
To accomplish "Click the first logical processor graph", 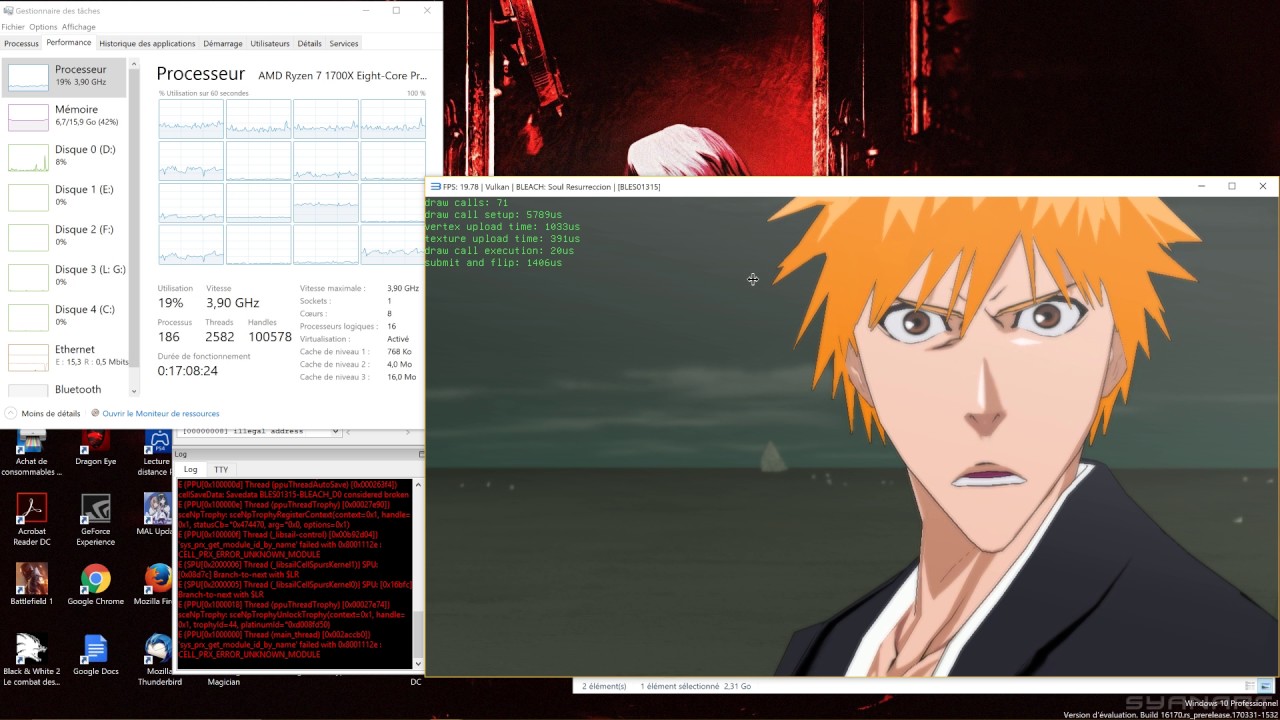I will click(191, 119).
